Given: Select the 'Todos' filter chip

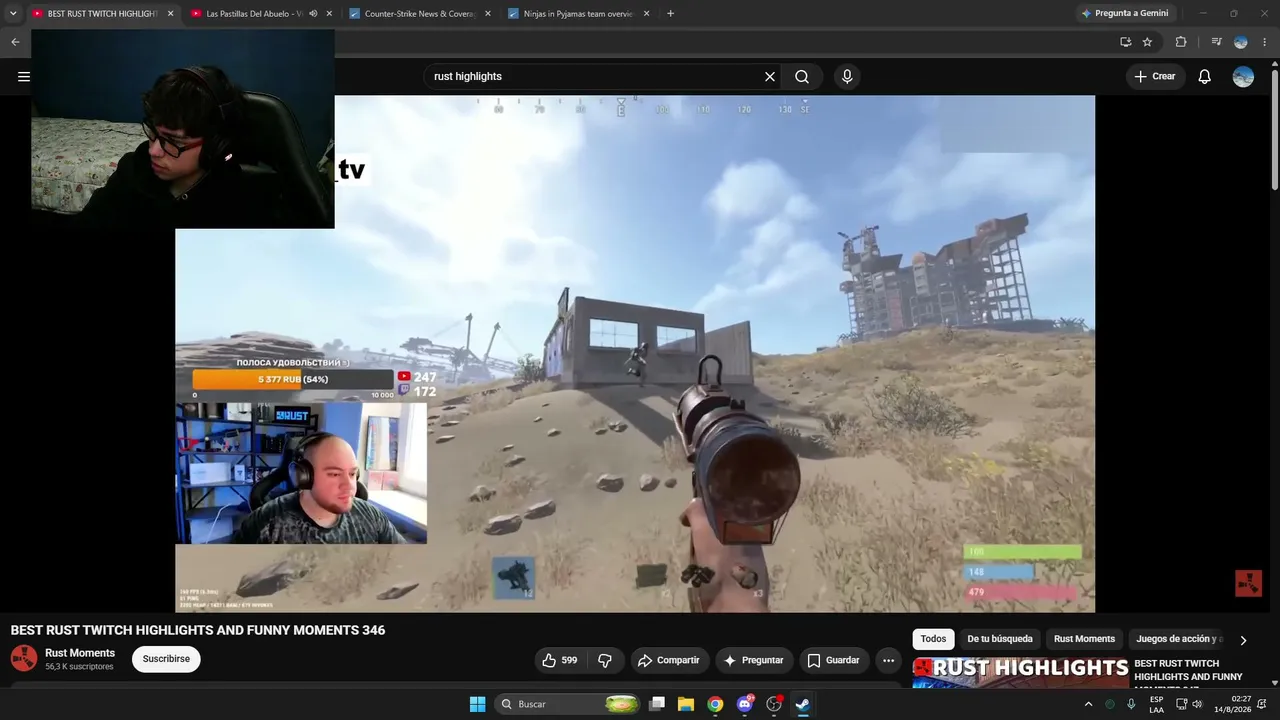Looking at the screenshot, I should [x=933, y=639].
